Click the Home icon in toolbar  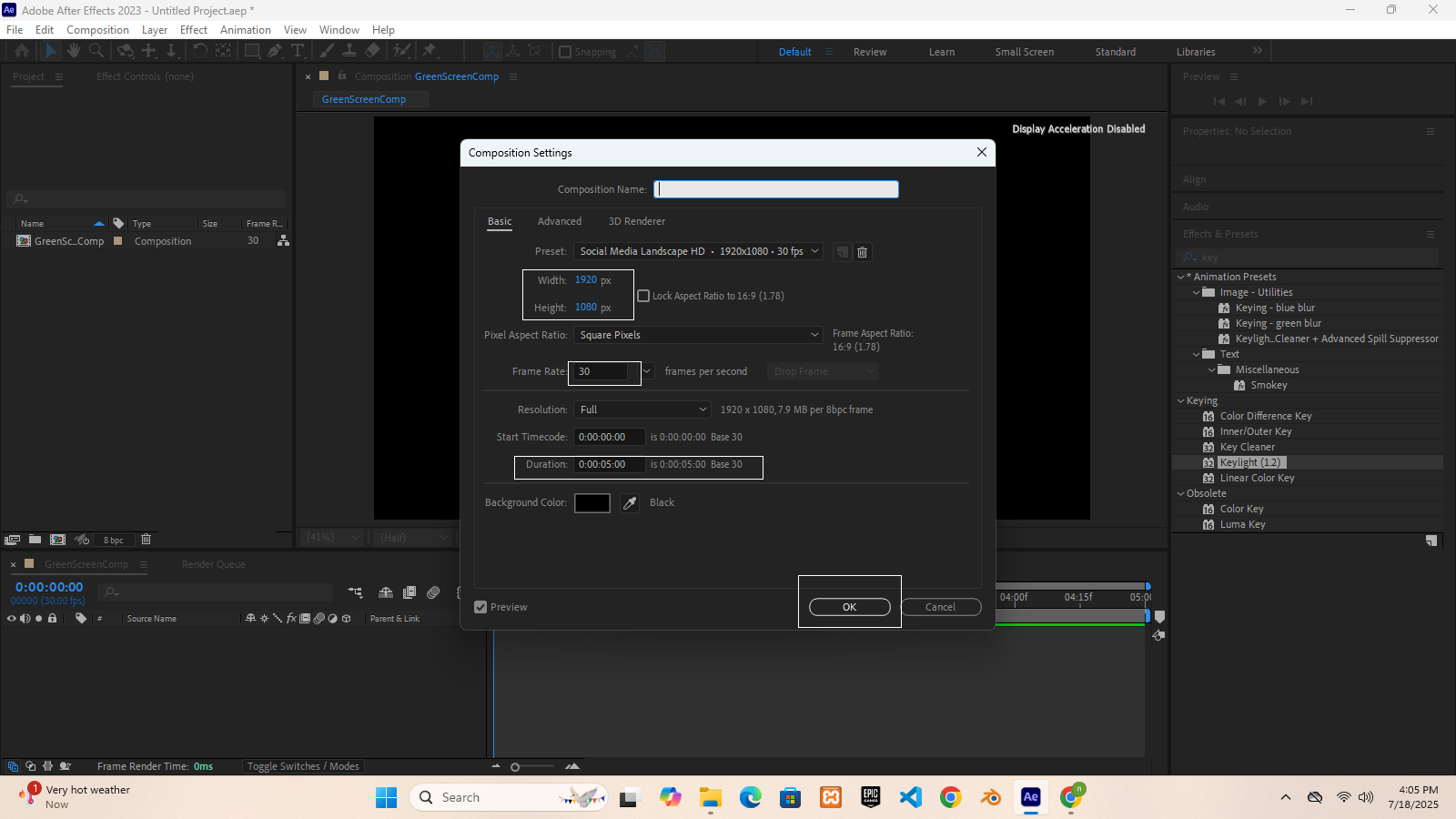click(x=22, y=51)
